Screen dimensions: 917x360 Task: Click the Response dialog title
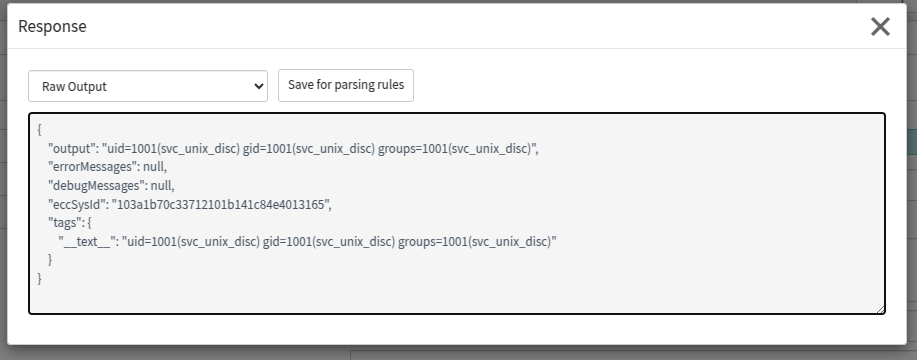pyautogui.click(x=53, y=26)
